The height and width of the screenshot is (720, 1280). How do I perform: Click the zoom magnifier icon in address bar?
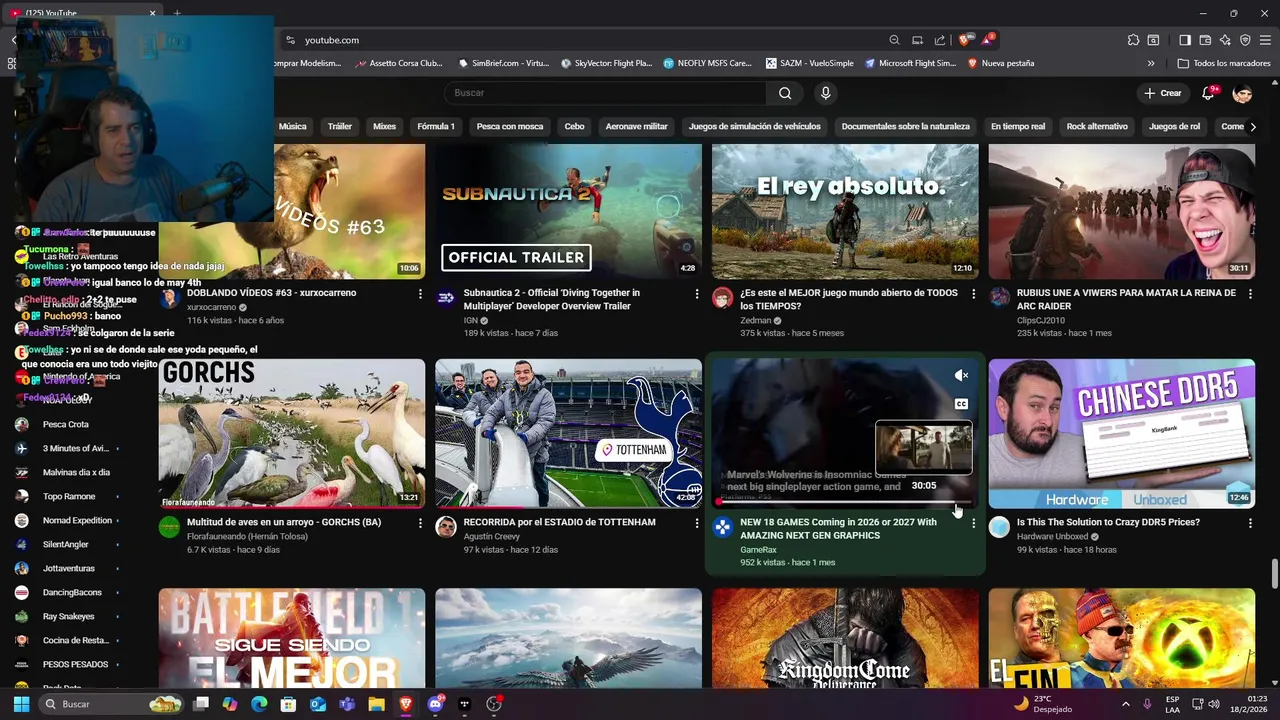click(894, 40)
